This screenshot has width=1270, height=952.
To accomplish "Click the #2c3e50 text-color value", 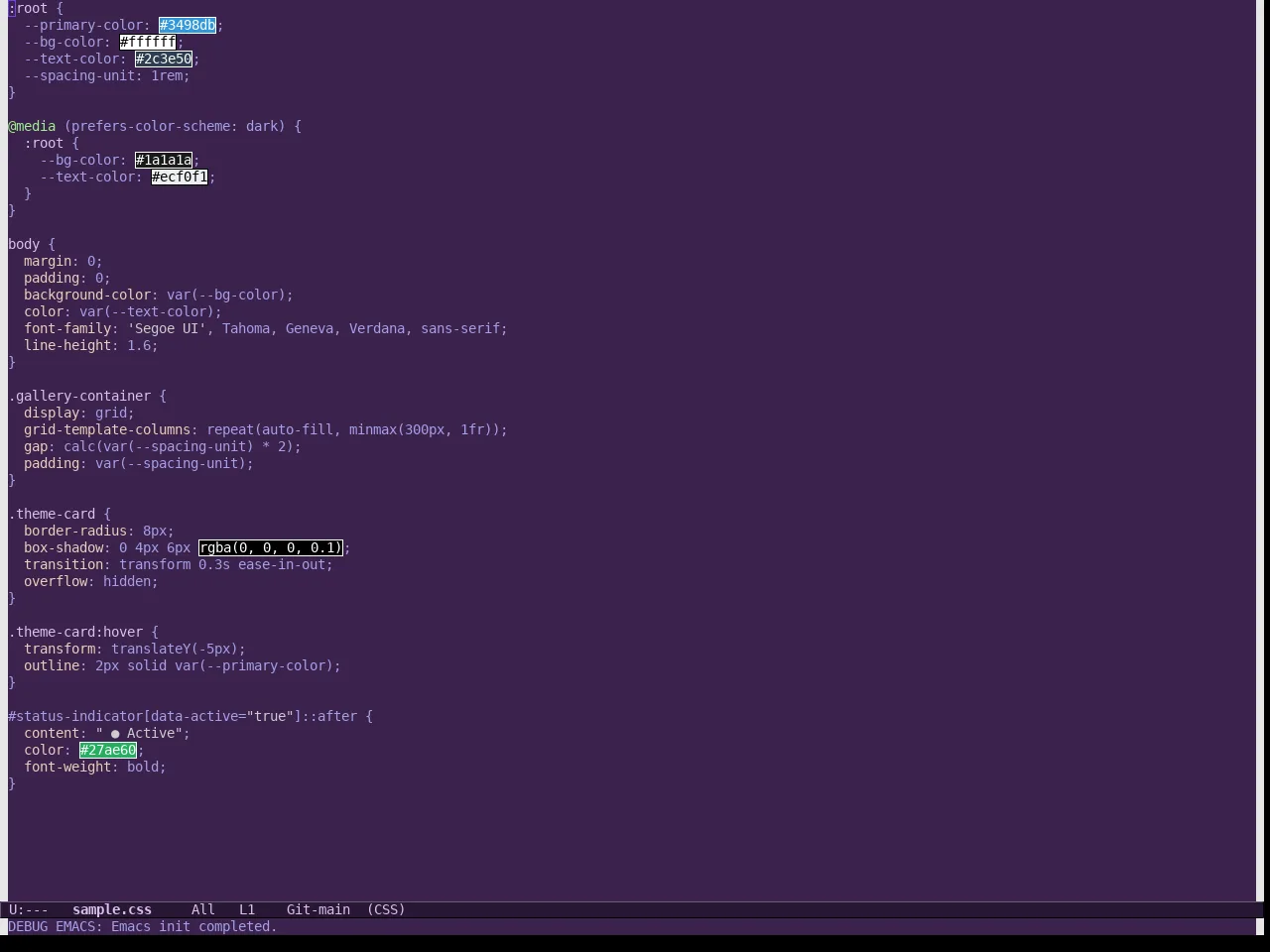I will (164, 59).
